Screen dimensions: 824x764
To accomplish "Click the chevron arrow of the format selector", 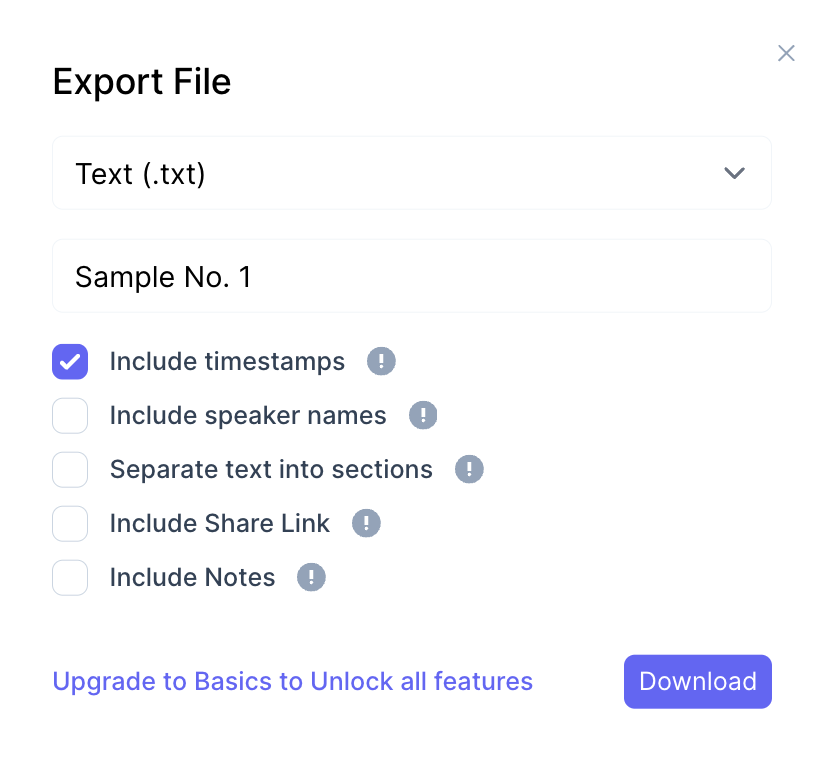I will tap(734, 174).
